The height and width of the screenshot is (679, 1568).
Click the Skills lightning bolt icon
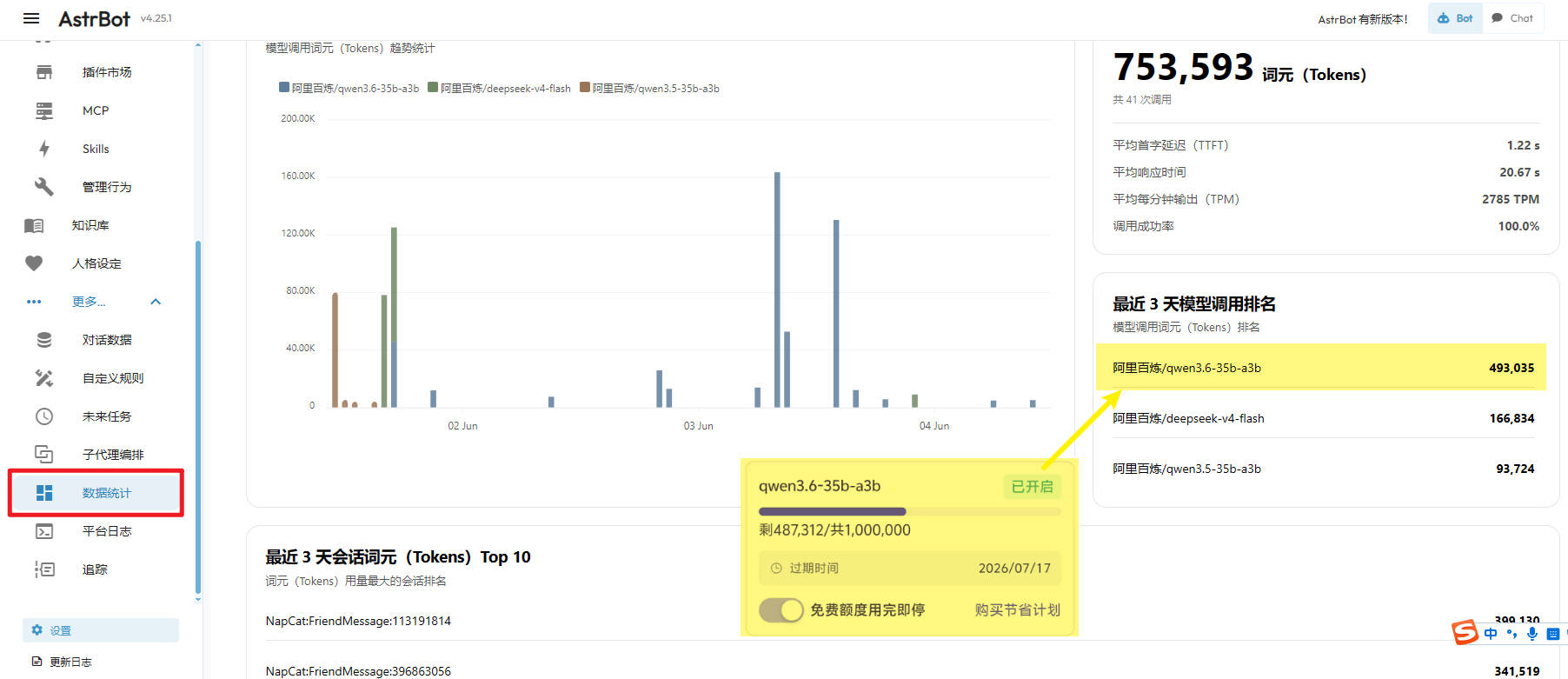[44, 149]
